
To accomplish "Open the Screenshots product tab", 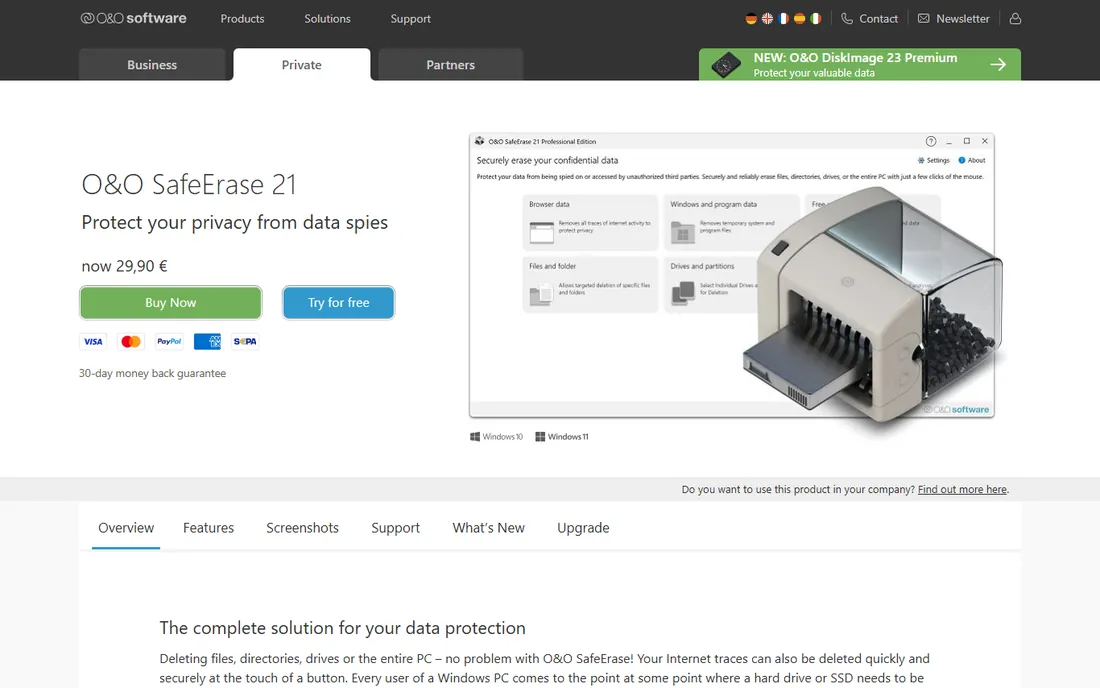I will 302,528.
